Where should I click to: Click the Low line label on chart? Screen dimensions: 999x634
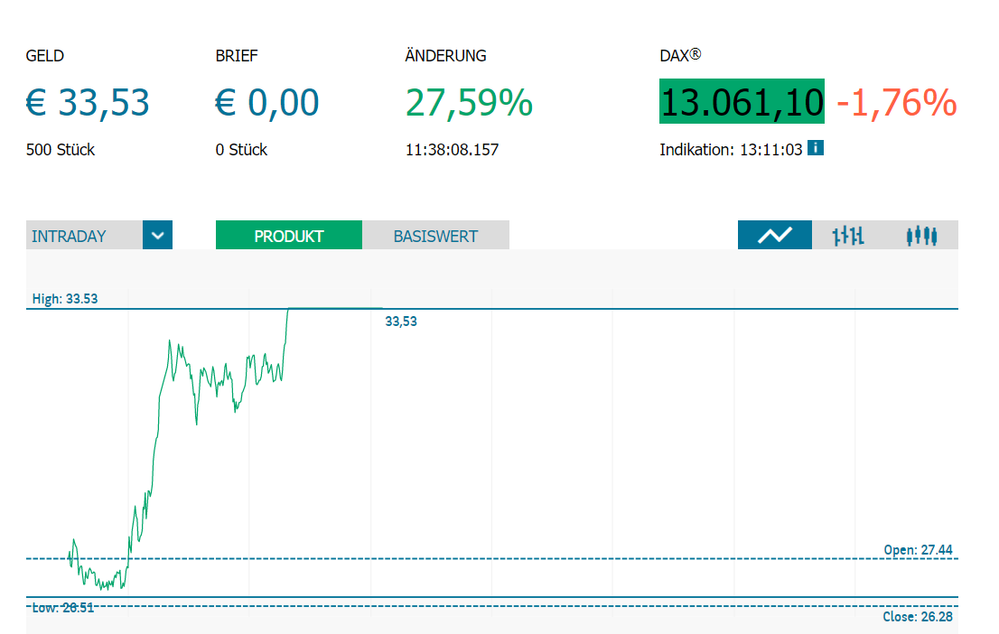click(x=63, y=607)
